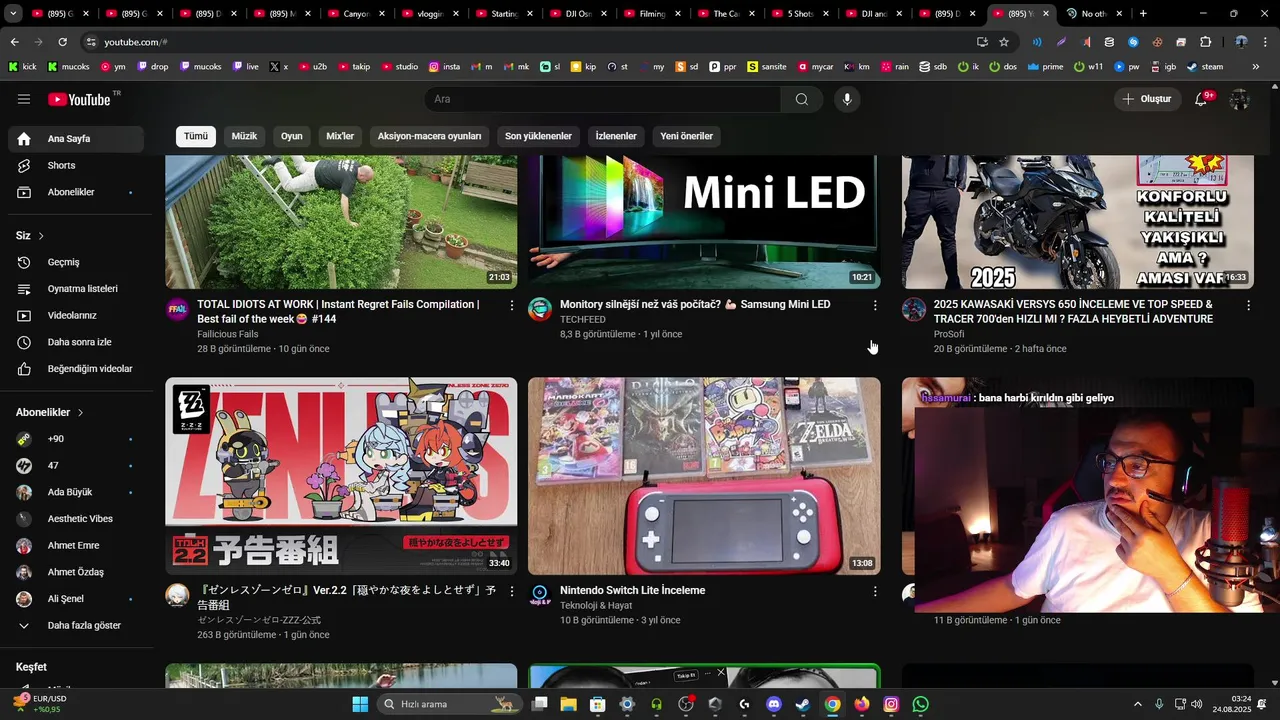Open options for Kawasaki Versys 650 video

coord(1248,305)
